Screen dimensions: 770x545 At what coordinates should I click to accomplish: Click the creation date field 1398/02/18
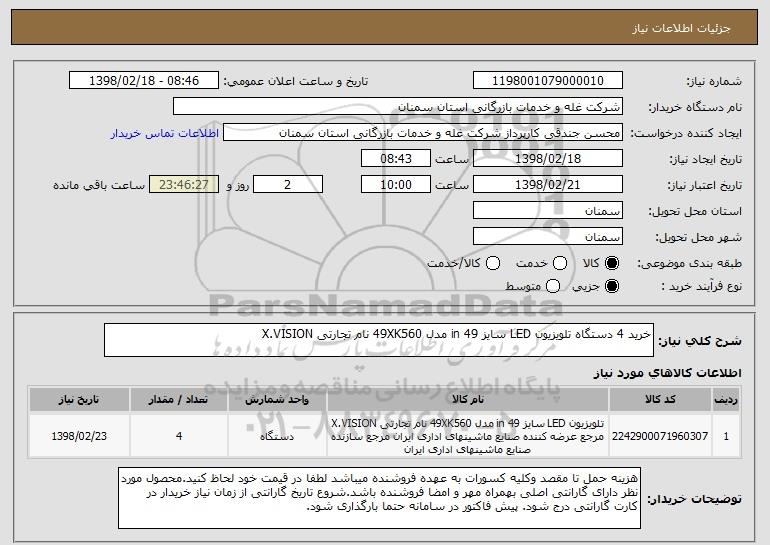[548, 159]
